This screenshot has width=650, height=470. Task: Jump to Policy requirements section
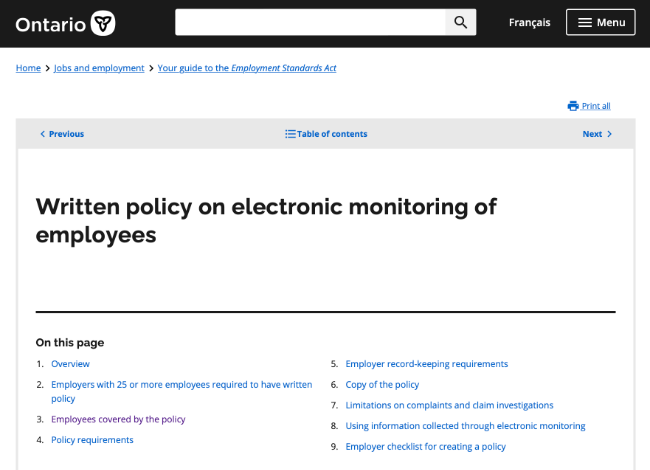pyautogui.click(x=92, y=440)
